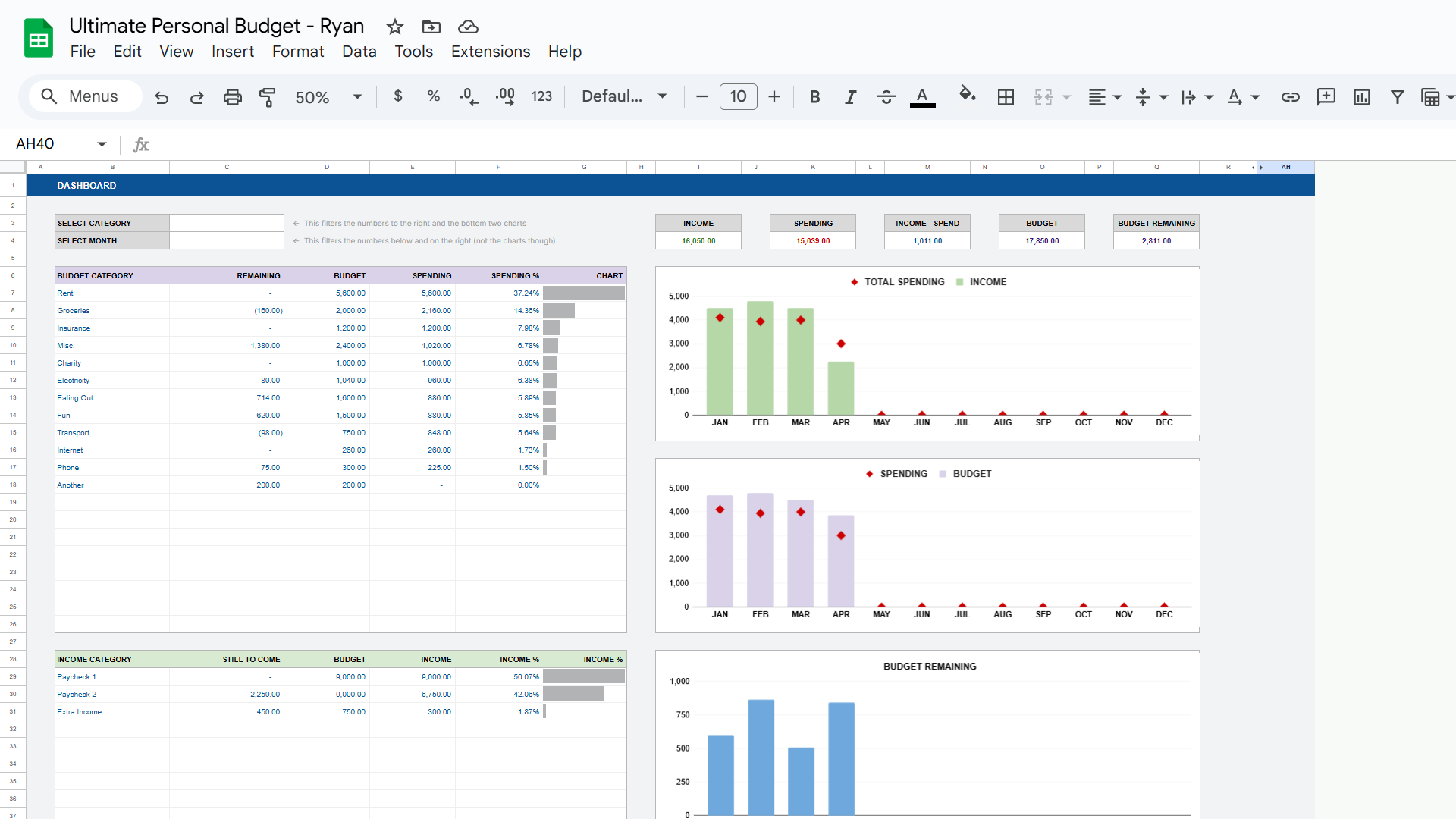Toggle bold formatting

(x=814, y=97)
